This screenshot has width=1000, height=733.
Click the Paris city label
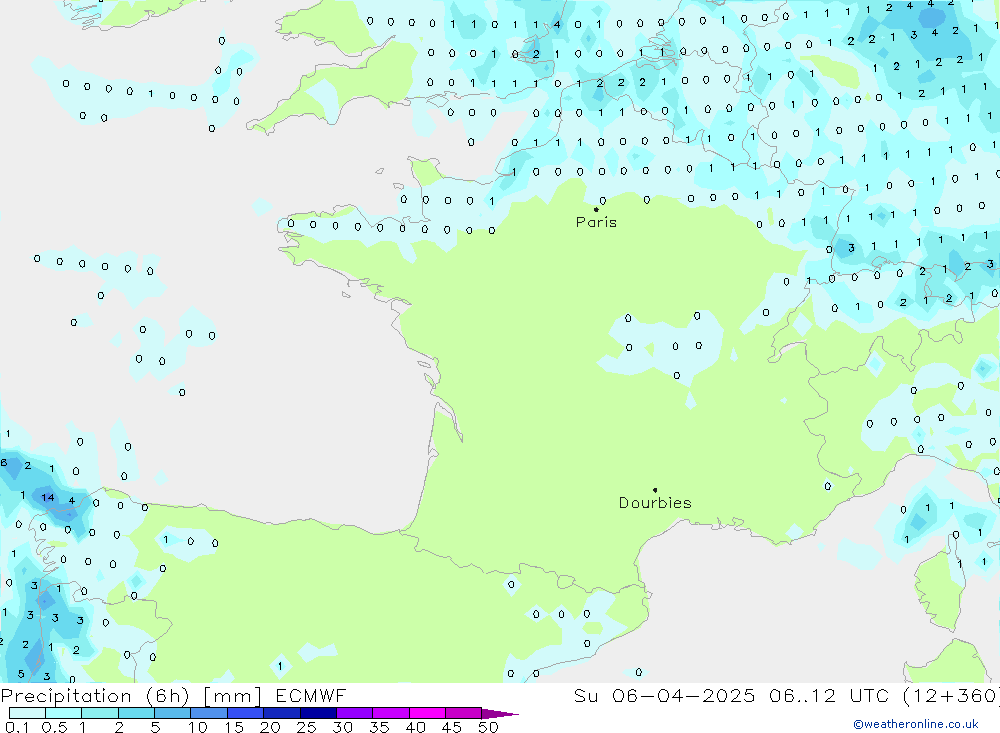point(596,222)
